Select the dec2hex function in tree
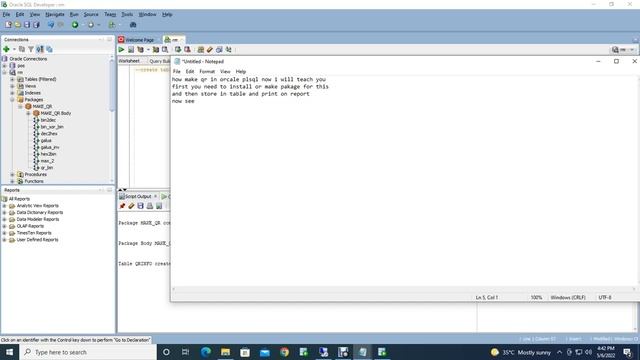This screenshot has height=360, width=640. 49,133
